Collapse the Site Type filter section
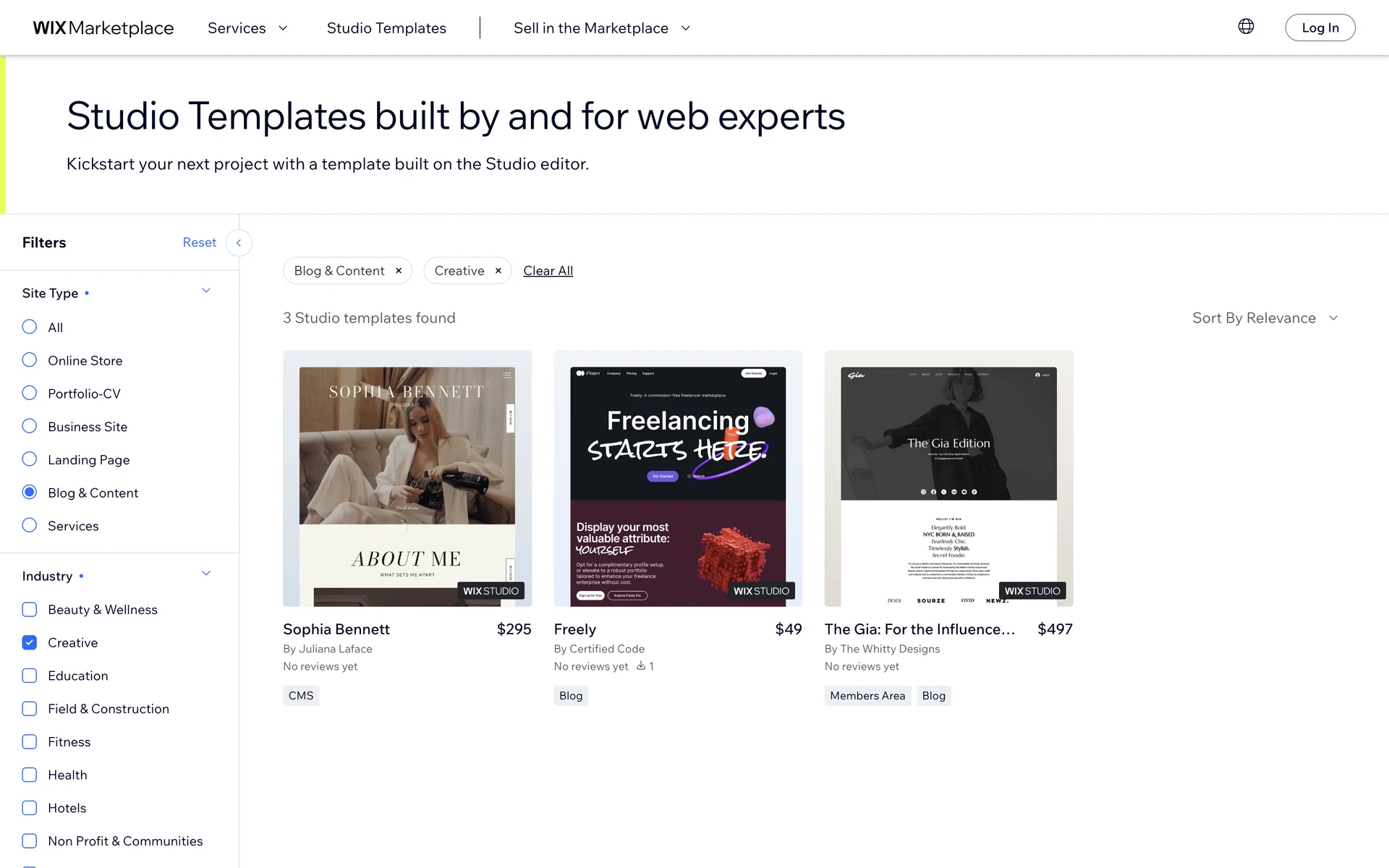The image size is (1389, 868). pyautogui.click(x=206, y=291)
